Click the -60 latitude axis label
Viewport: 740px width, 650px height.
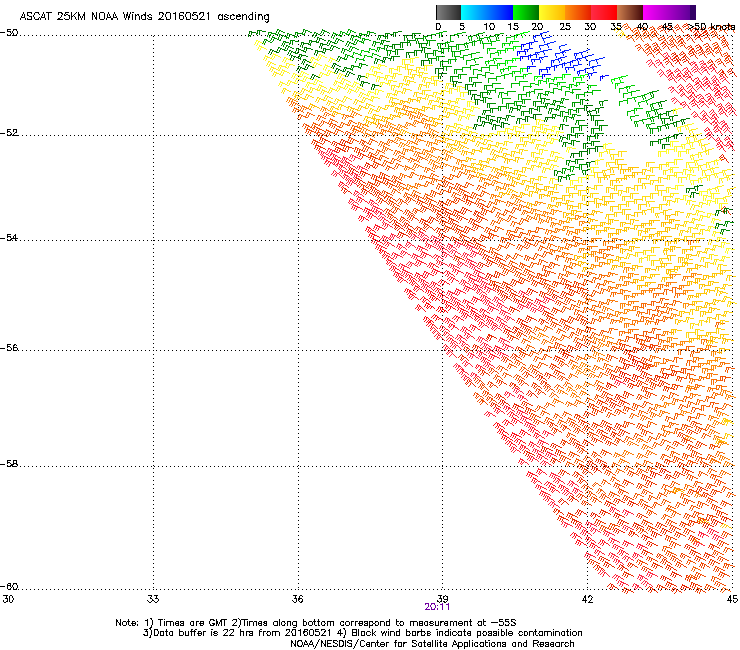tap(9, 587)
